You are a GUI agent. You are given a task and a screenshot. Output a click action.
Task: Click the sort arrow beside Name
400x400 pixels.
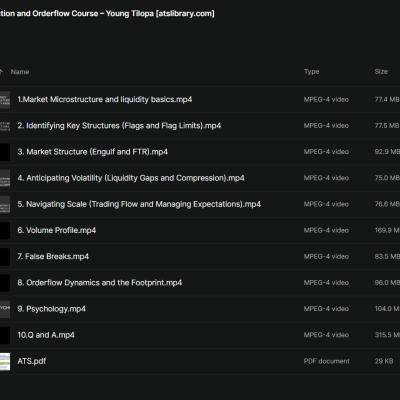1,72
